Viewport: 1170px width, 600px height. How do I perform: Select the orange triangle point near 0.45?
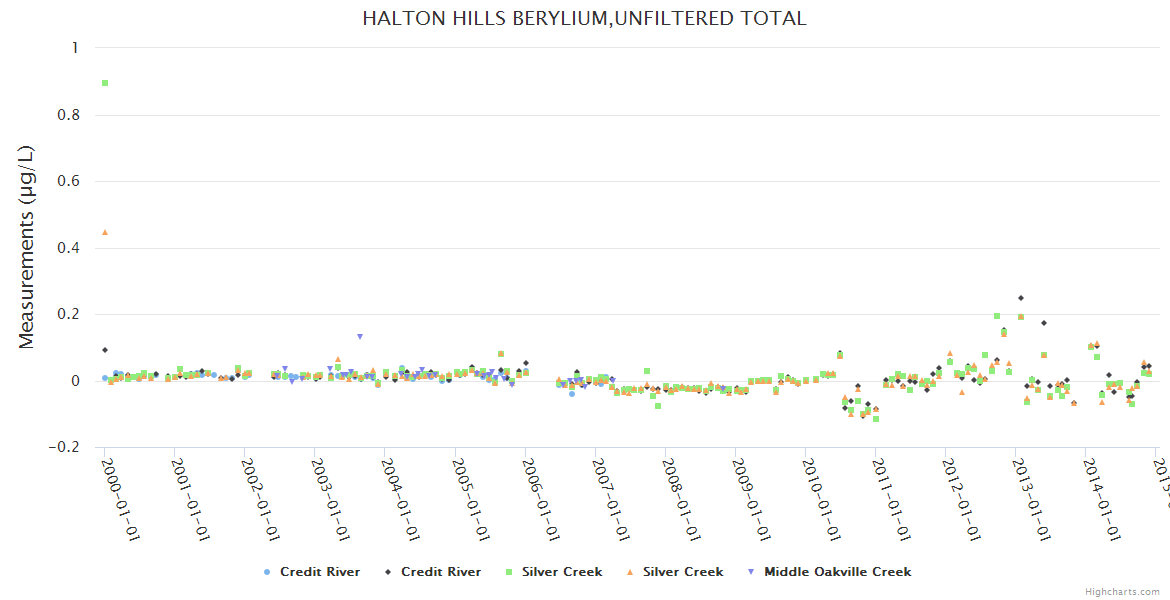105,232
